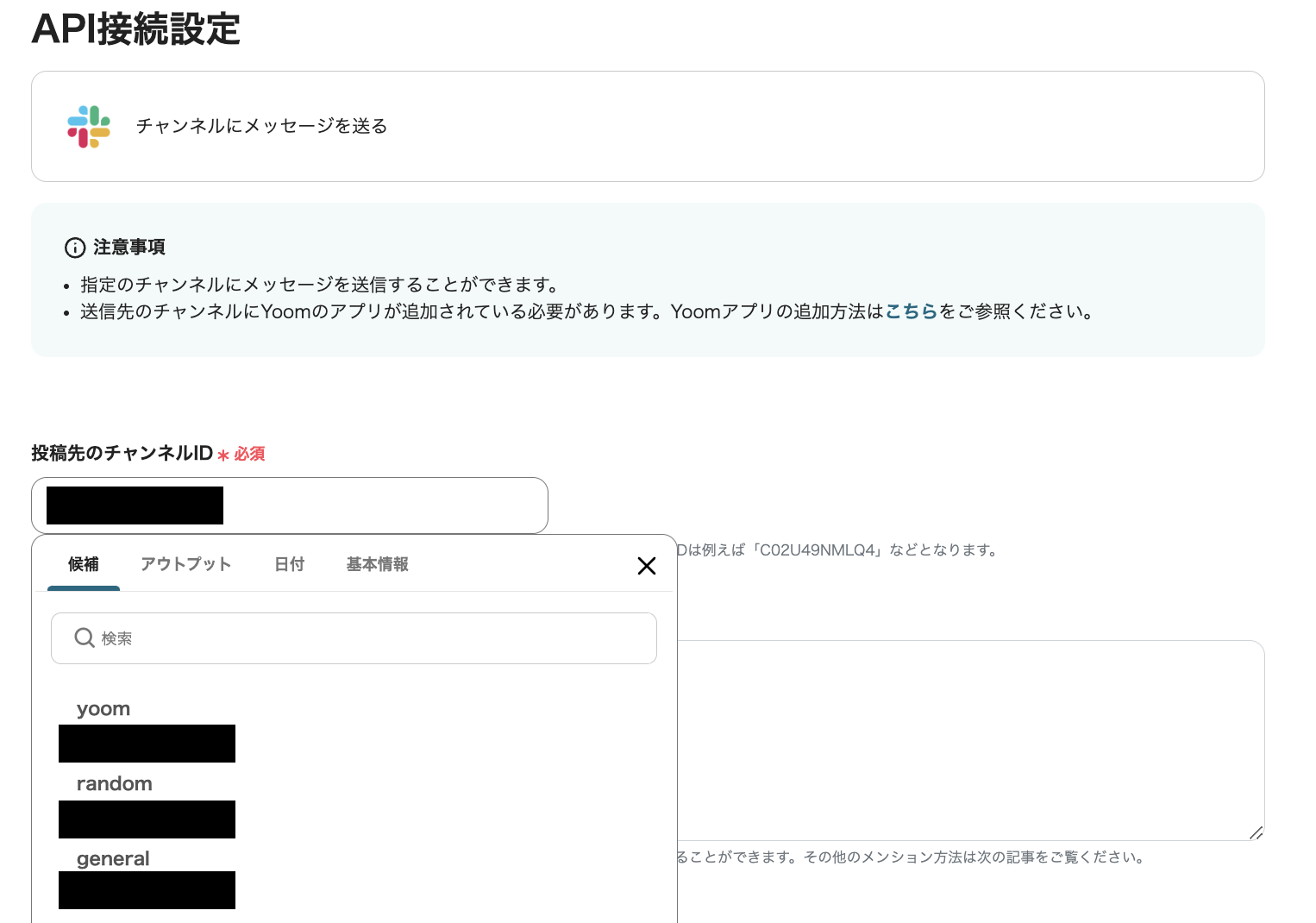The width and height of the screenshot is (1316, 923).
Task: Click the textarea resize handle
Action: tap(1256, 832)
